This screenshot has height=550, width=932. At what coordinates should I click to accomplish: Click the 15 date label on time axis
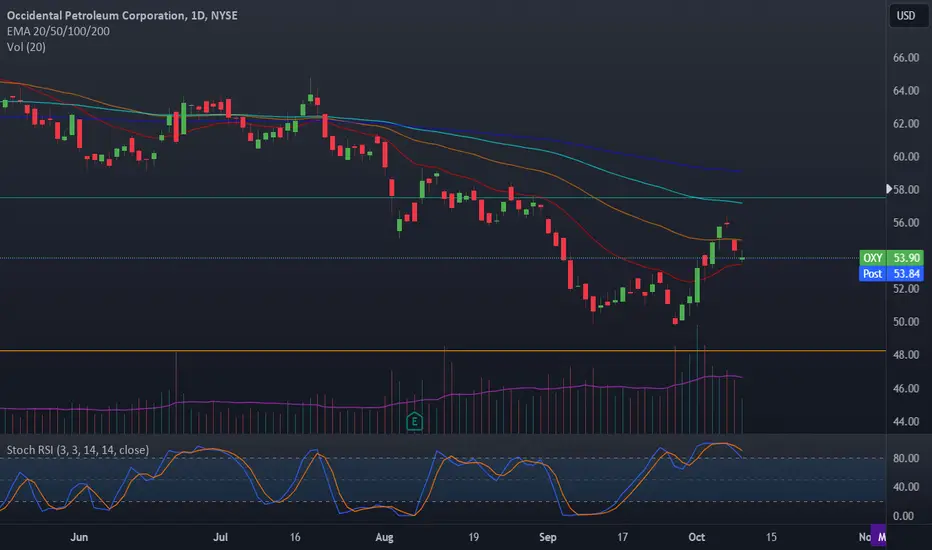771,537
